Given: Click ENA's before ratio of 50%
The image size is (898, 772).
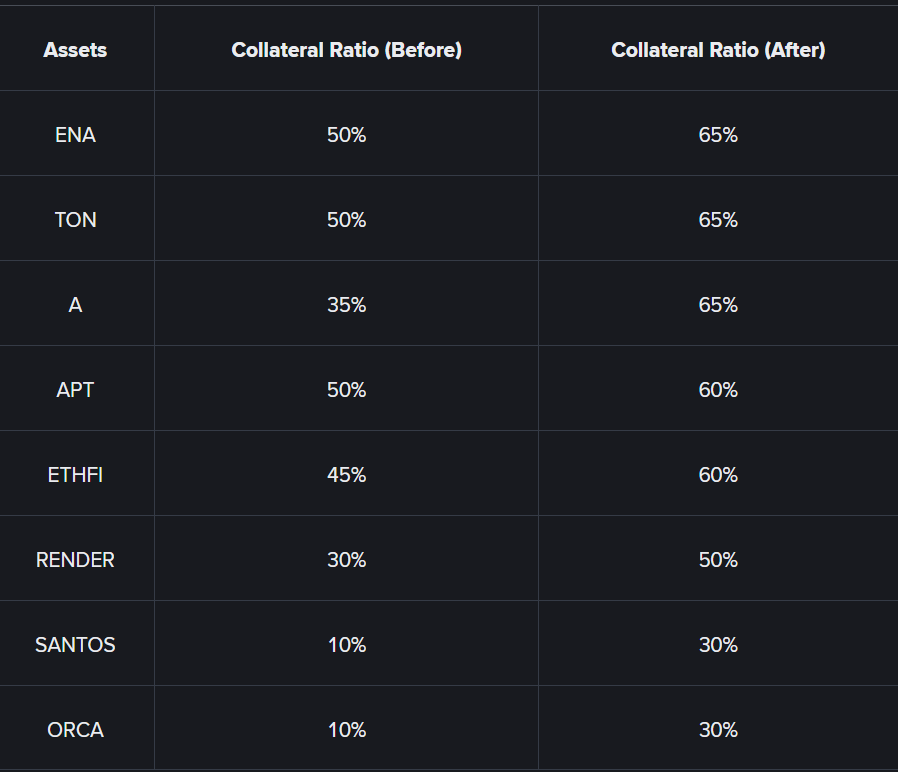Looking at the screenshot, I should coord(346,135).
